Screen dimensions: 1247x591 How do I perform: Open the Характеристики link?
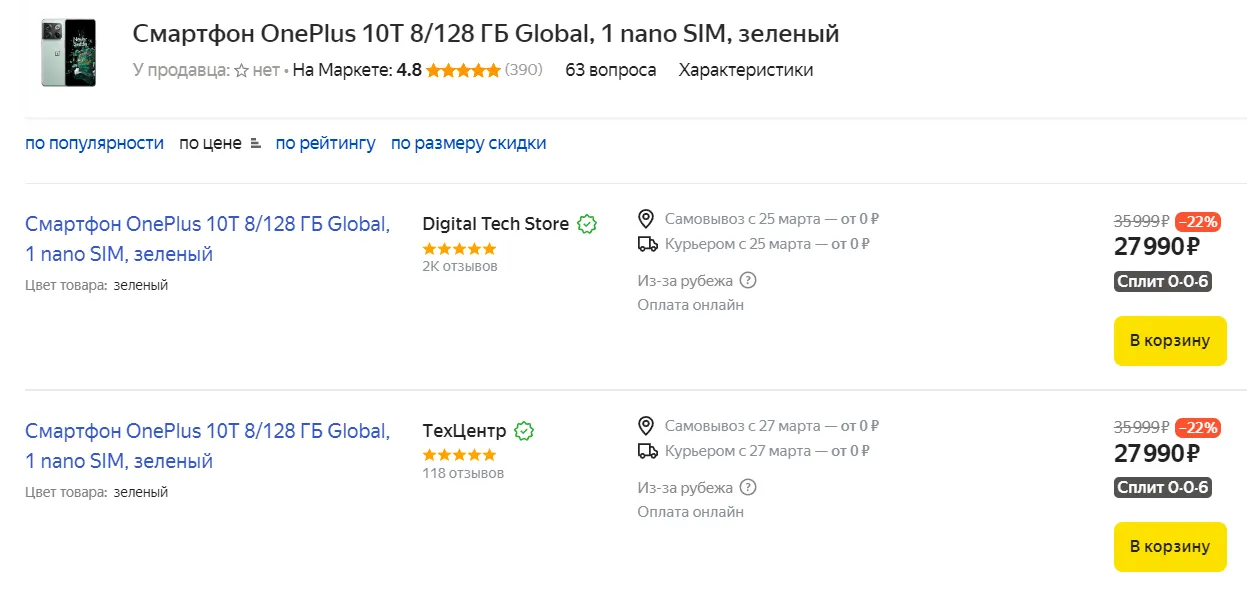point(745,70)
